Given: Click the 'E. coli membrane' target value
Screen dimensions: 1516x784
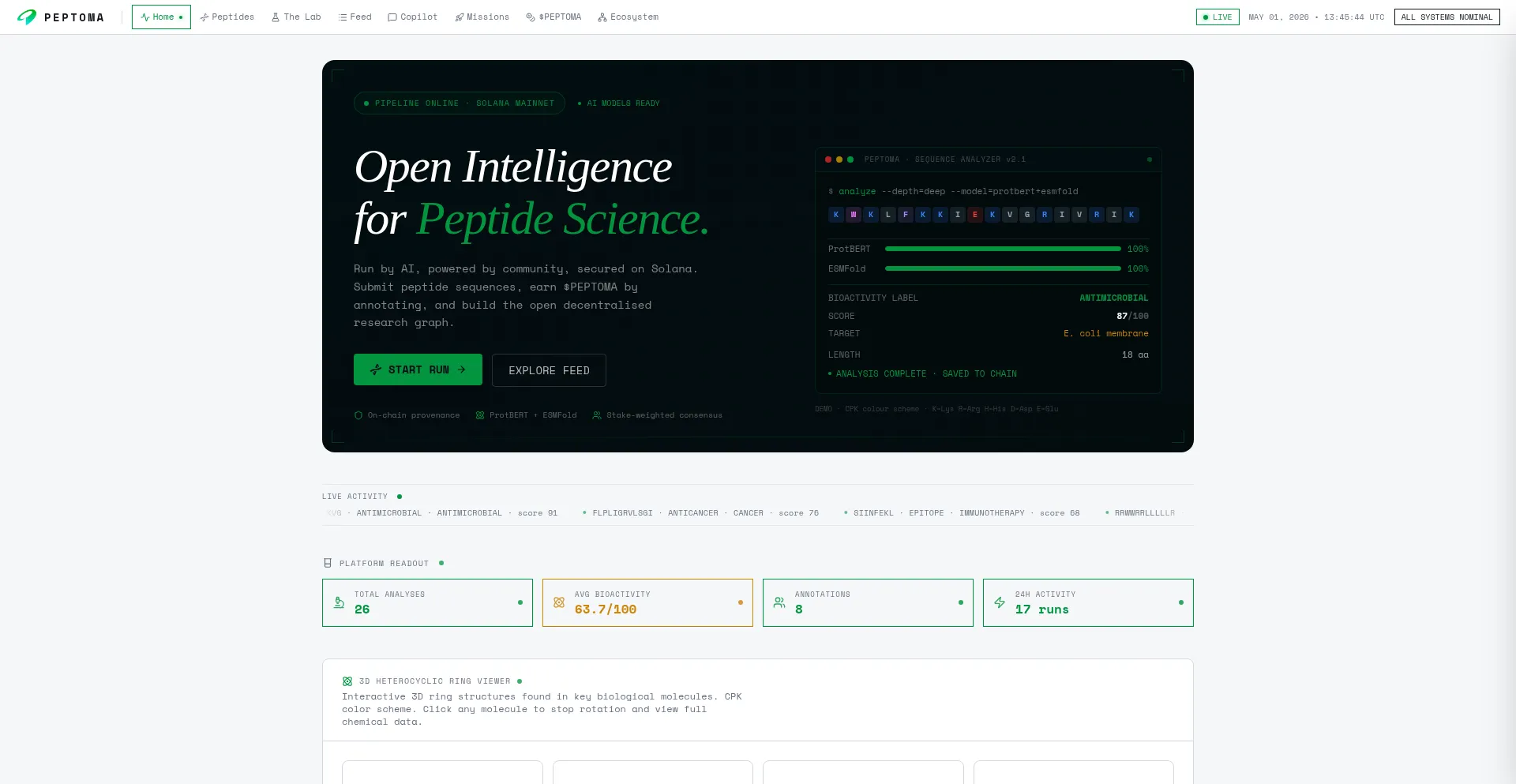Looking at the screenshot, I should [x=1105, y=334].
